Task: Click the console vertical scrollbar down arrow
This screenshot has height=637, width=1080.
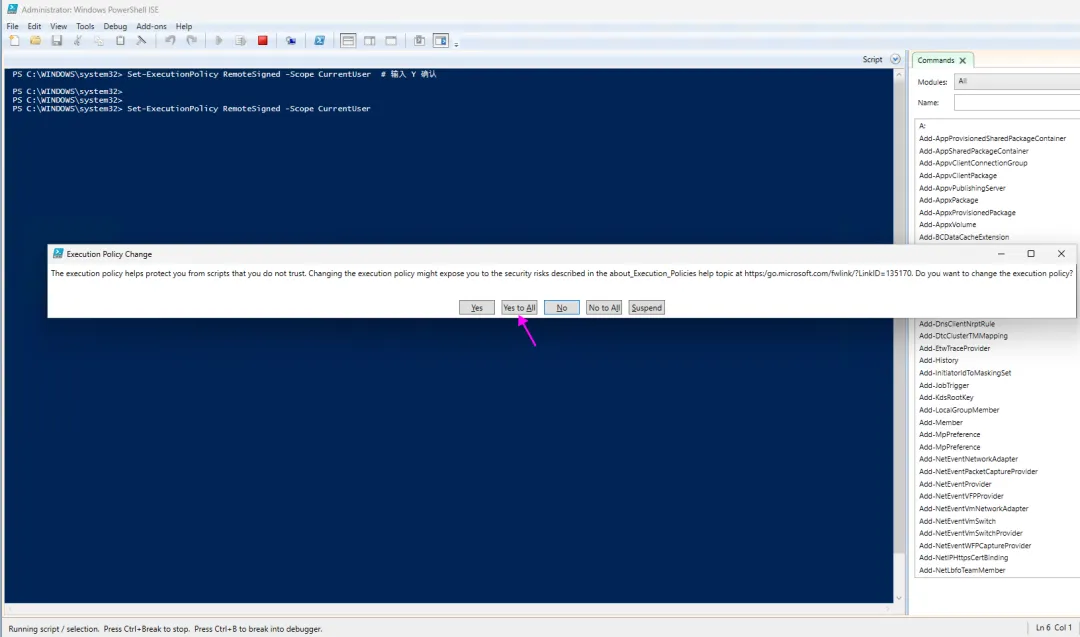Action: point(899,598)
